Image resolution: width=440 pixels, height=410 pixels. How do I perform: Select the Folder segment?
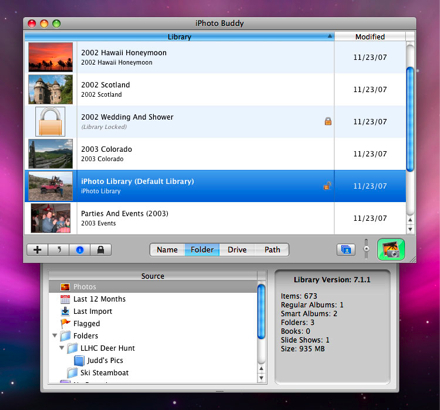pos(202,250)
